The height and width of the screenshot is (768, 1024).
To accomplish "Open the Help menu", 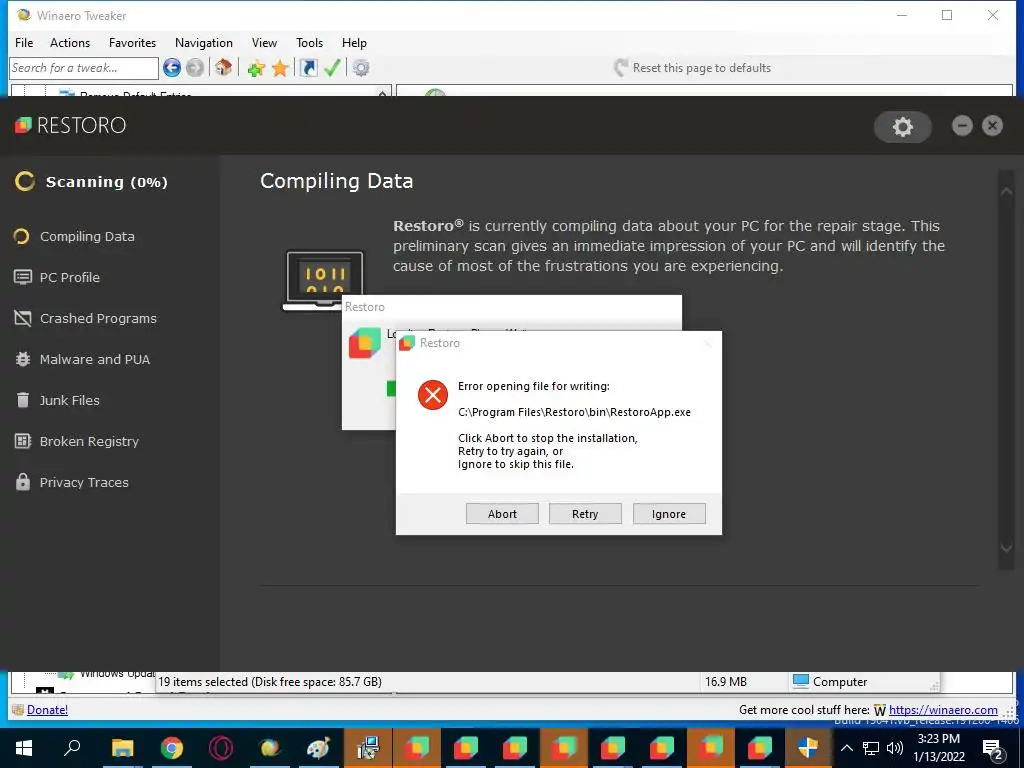I will (x=354, y=42).
